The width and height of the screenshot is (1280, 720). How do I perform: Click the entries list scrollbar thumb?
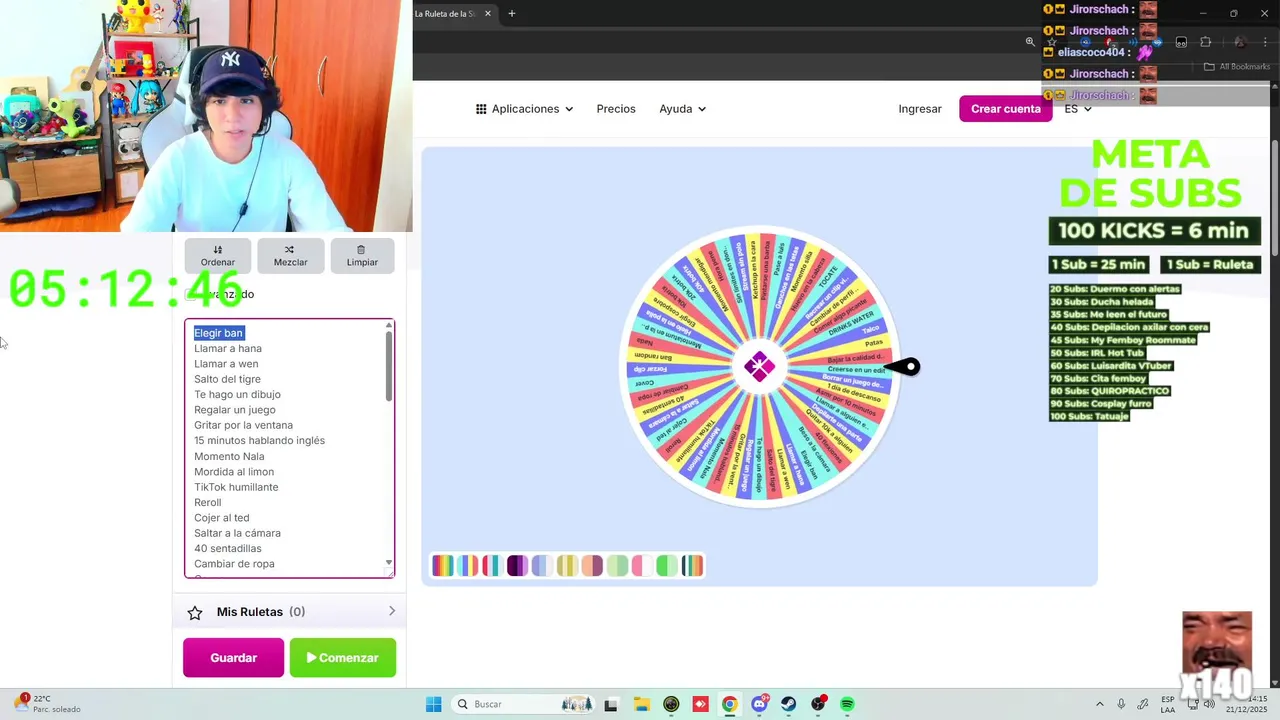[x=389, y=366]
